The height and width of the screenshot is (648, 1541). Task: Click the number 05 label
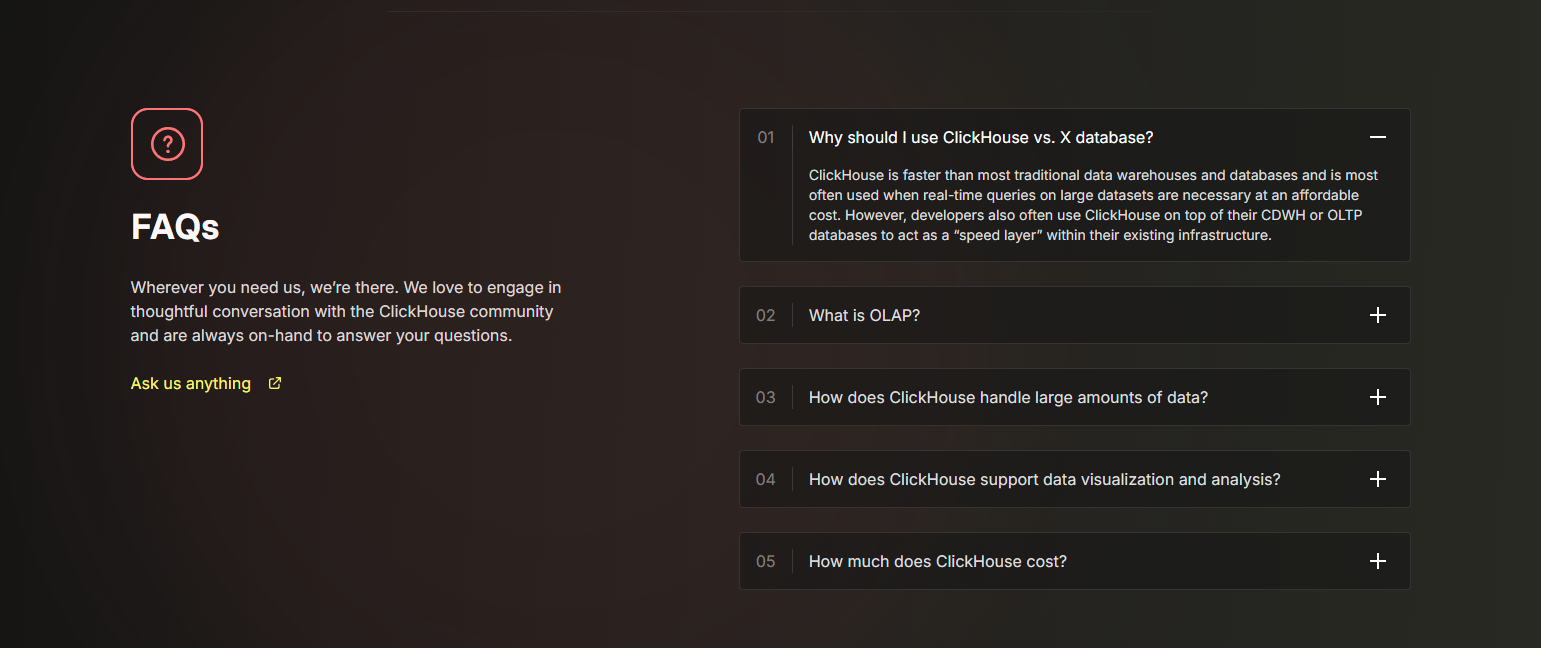pyautogui.click(x=766, y=561)
